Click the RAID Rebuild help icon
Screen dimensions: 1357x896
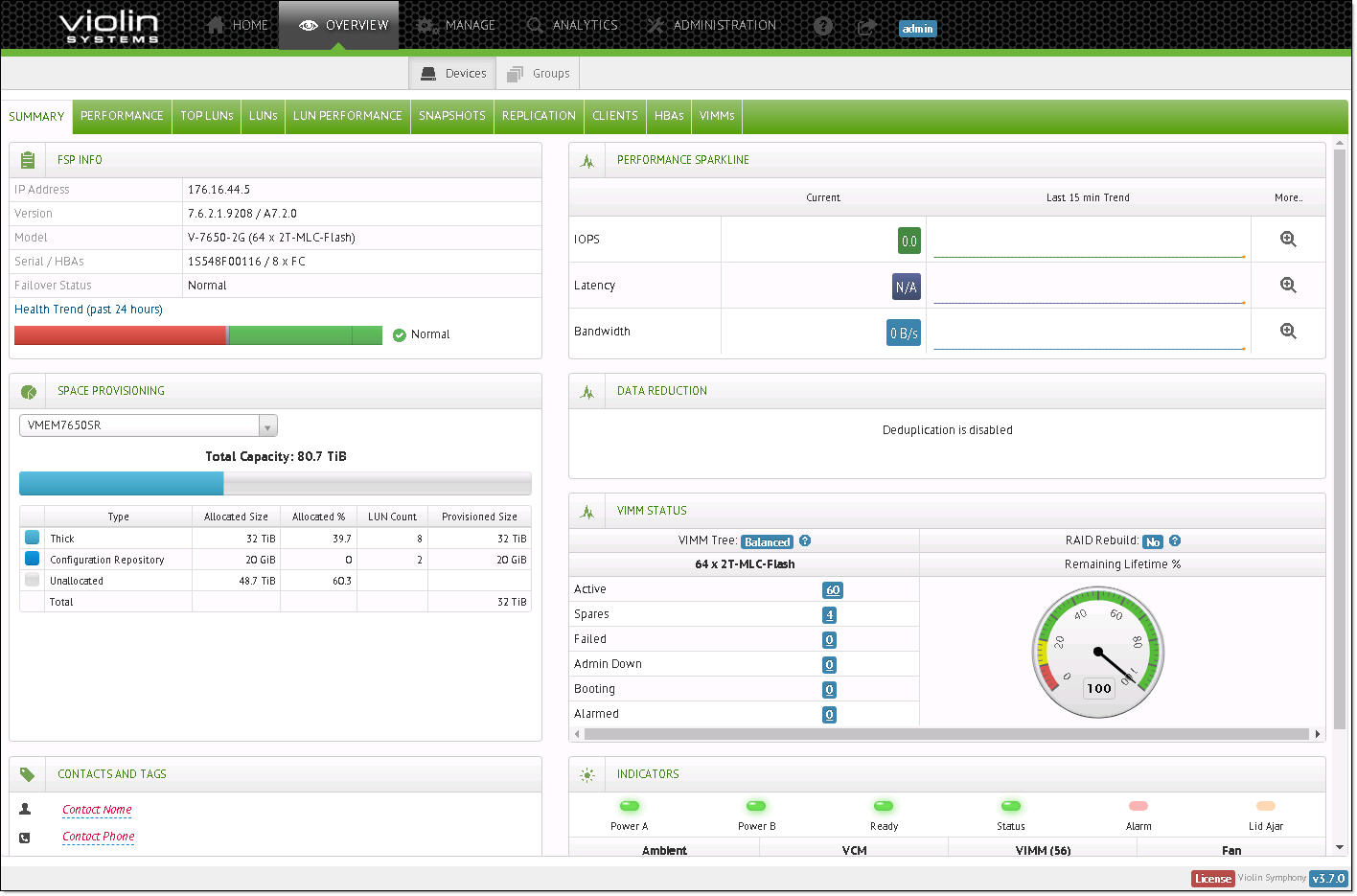click(1175, 540)
